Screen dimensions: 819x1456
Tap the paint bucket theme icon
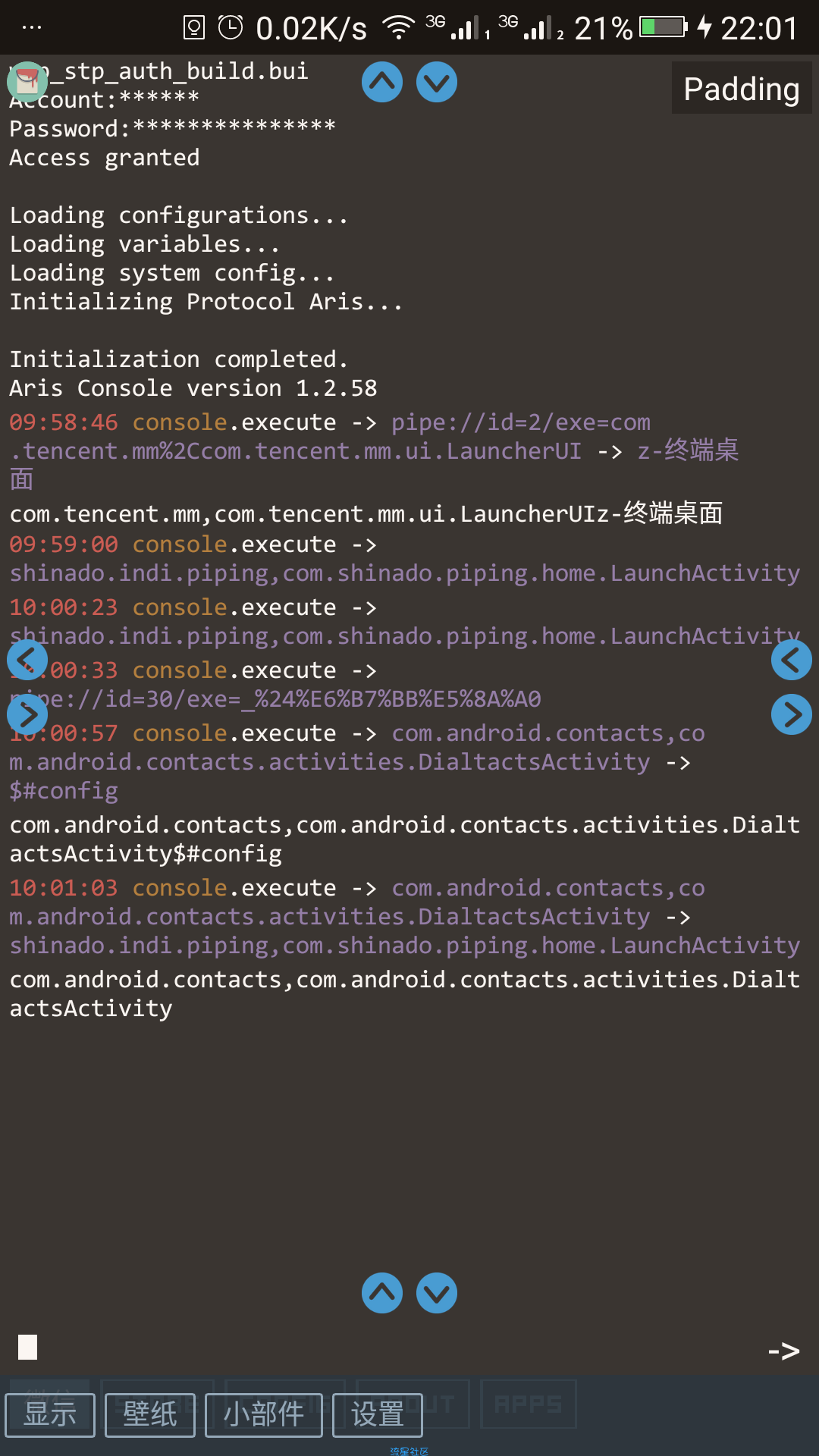point(27,82)
